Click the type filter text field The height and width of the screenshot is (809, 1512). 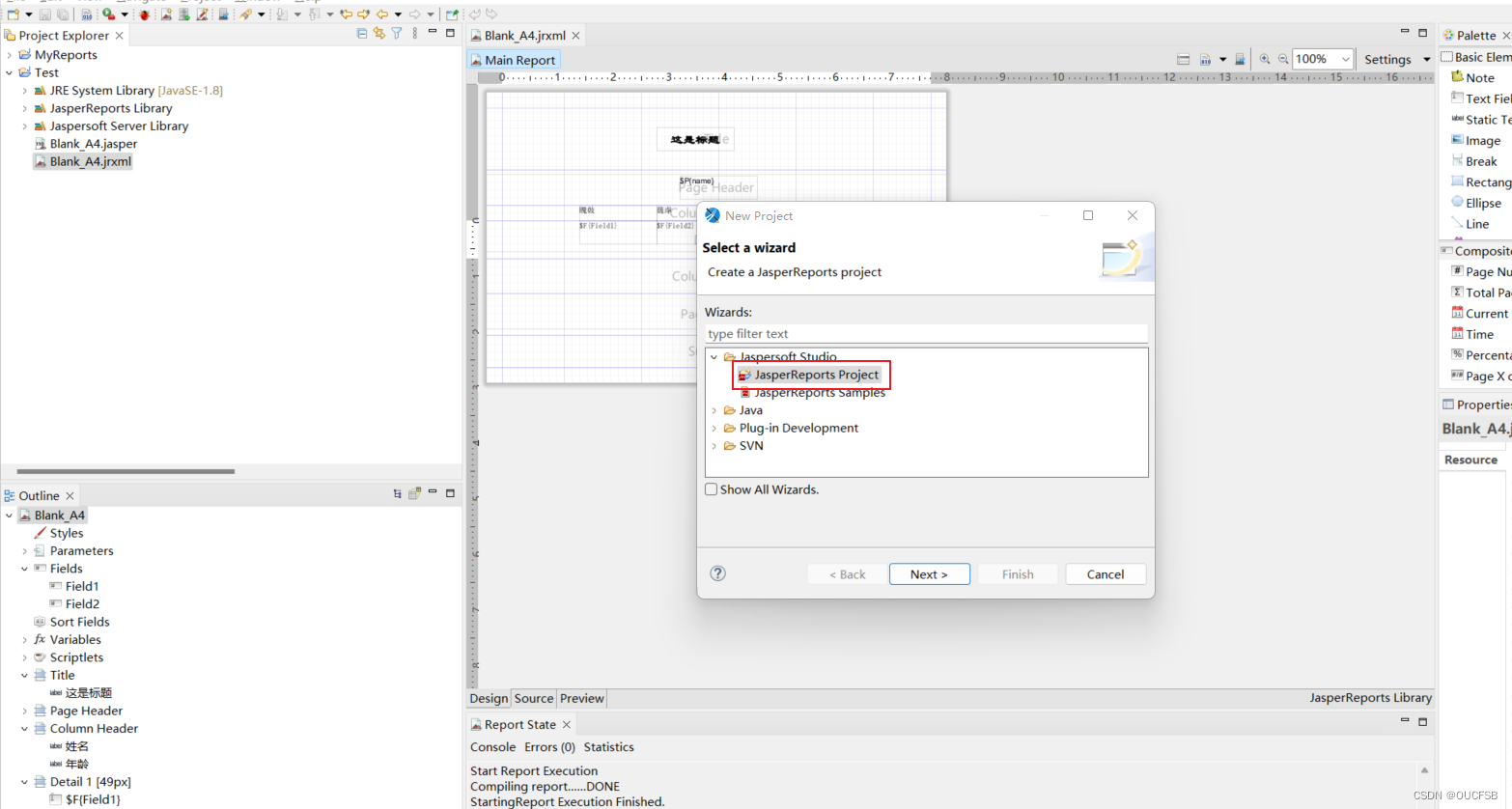tap(926, 334)
